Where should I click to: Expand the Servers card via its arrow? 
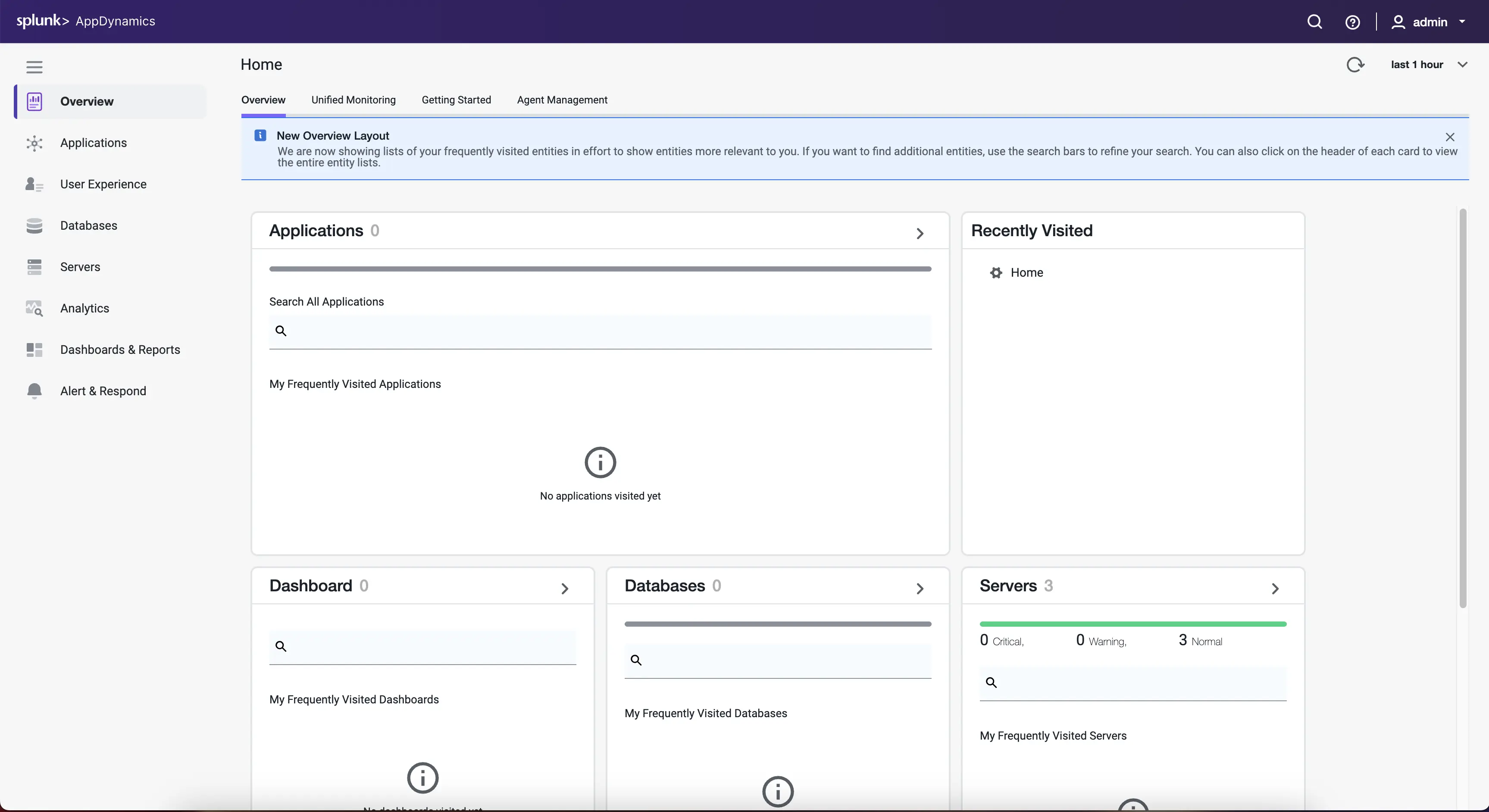click(1275, 589)
